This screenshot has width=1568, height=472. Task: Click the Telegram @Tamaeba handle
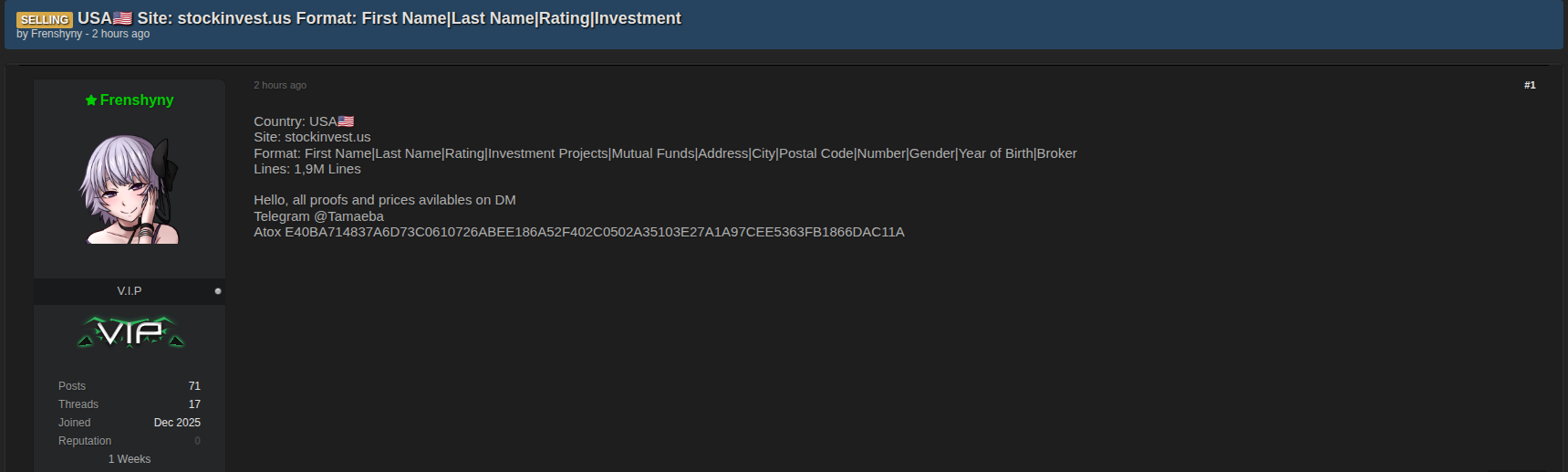point(348,216)
